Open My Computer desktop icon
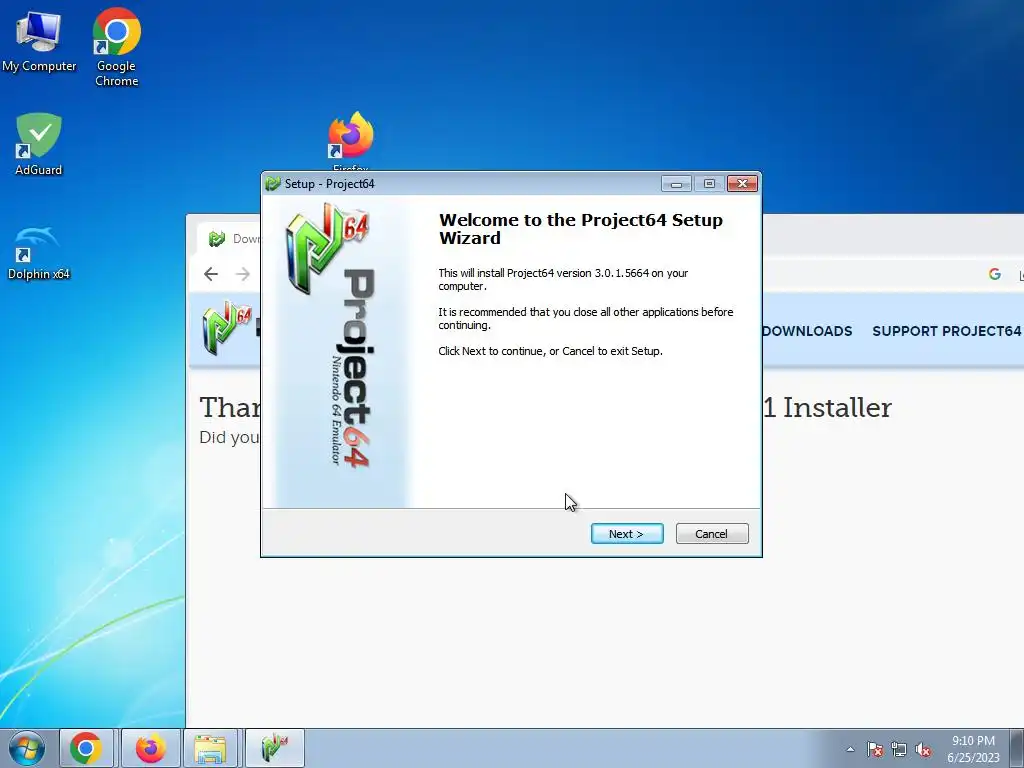The height and width of the screenshot is (768, 1024). [x=39, y=42]
